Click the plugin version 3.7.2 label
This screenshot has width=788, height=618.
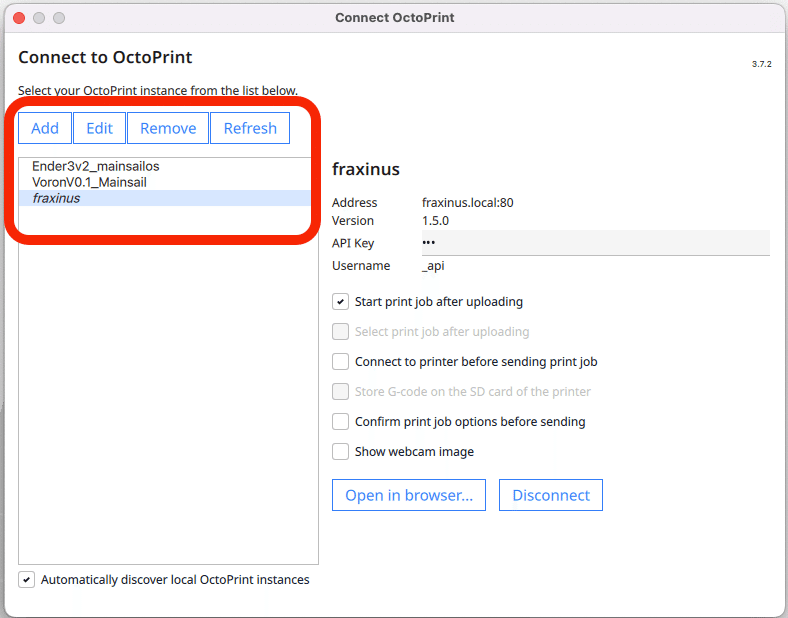761,64
